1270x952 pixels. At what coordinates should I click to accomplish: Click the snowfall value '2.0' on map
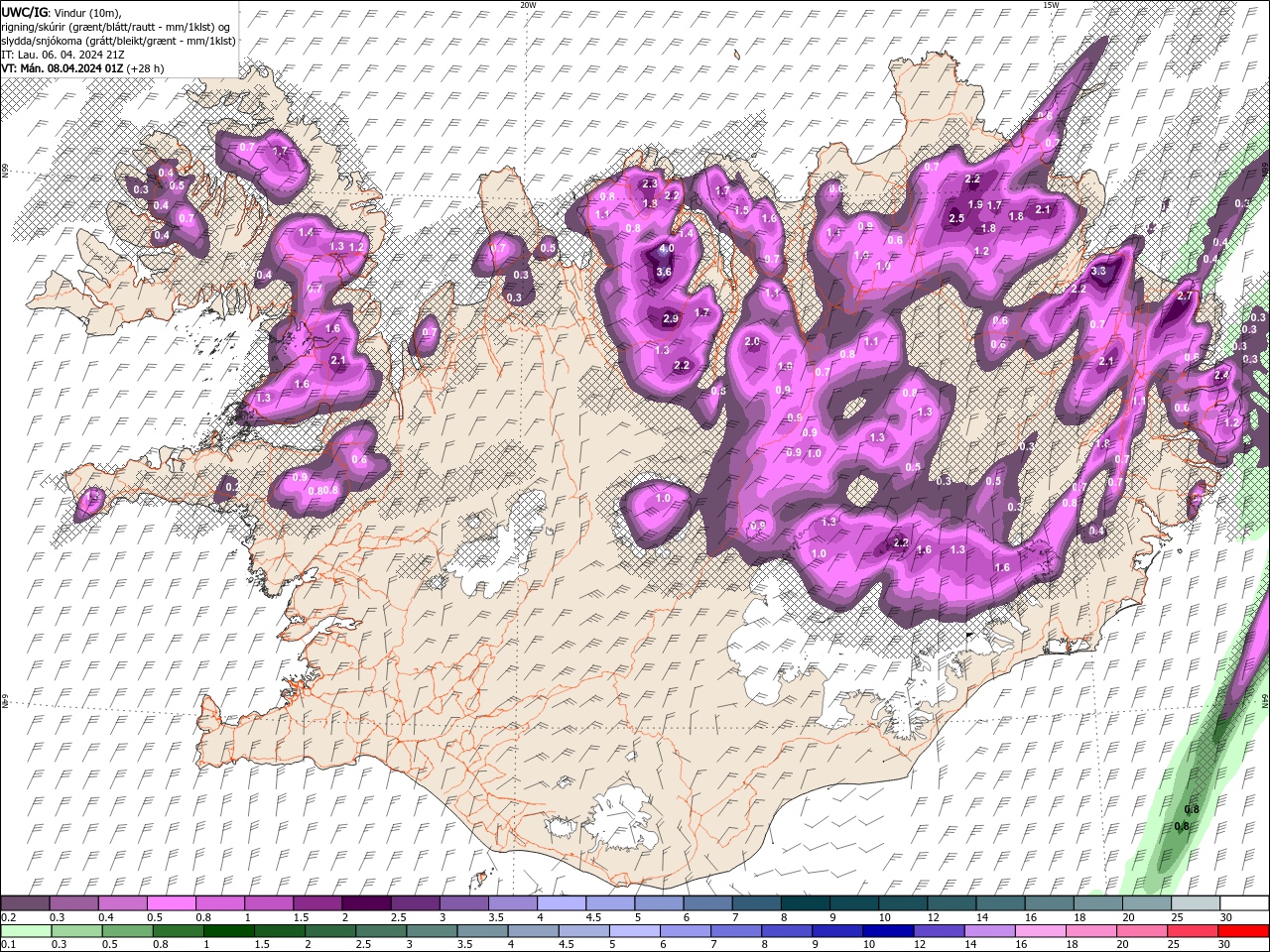[752, 342]
